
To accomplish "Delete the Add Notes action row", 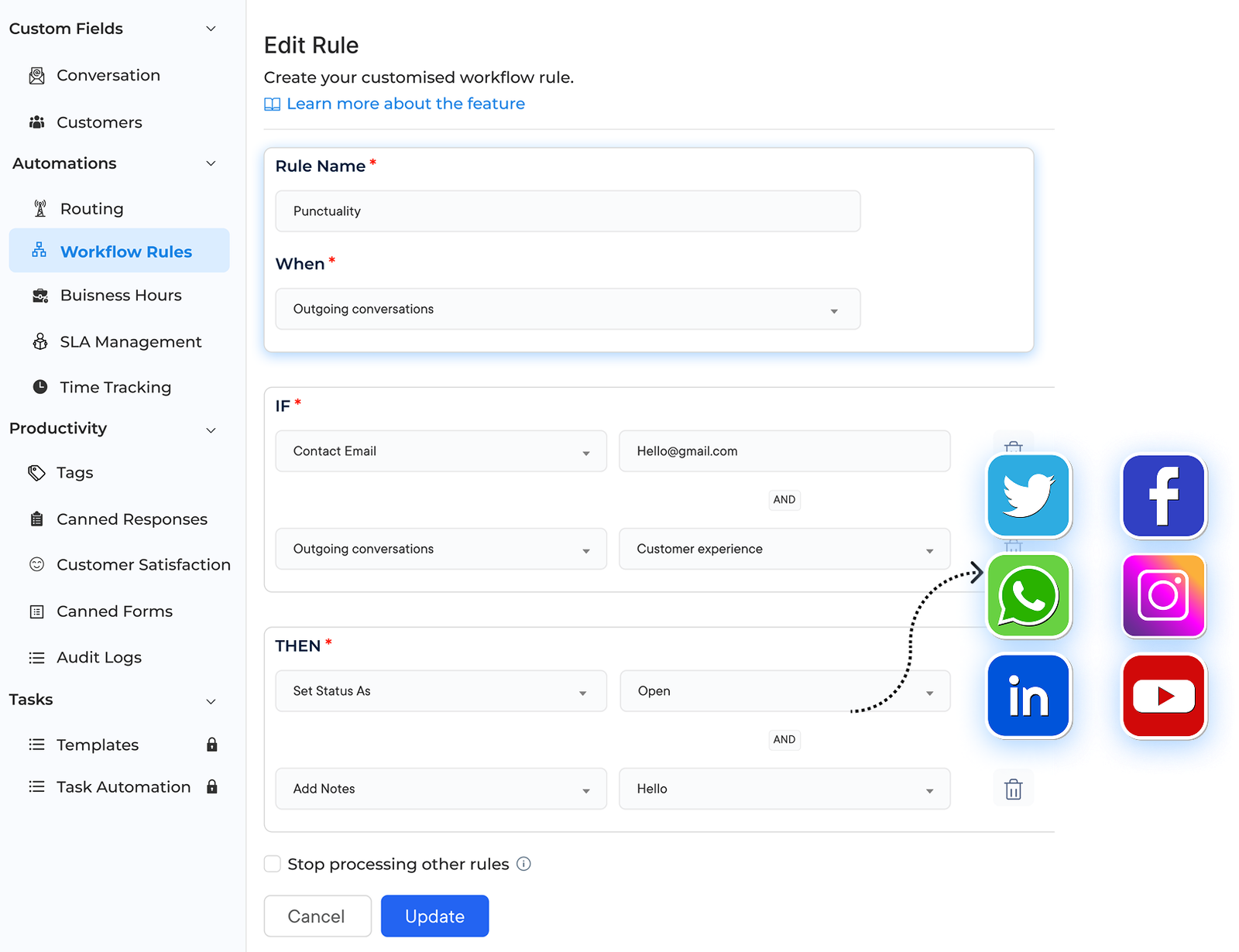I will coord(1013,789).
